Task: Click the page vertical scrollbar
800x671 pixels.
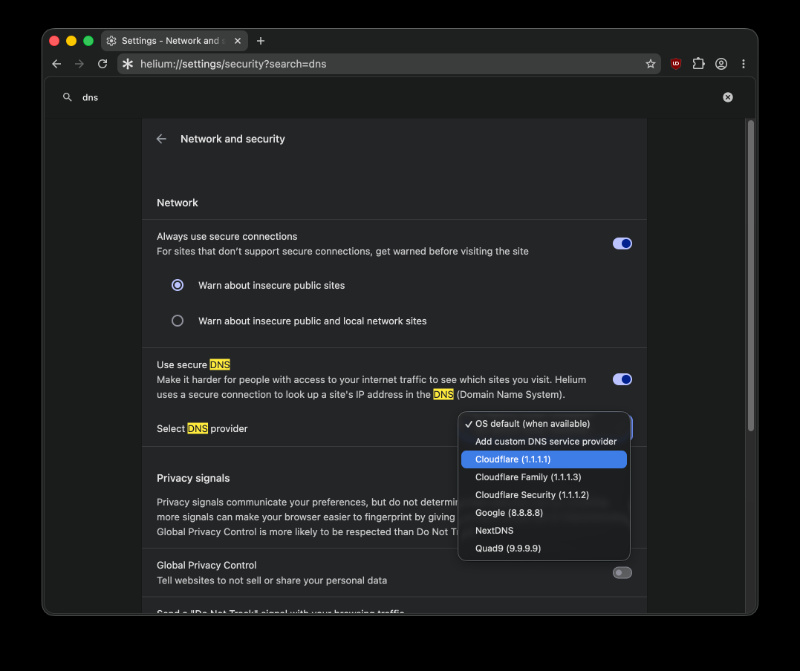Action: 751,276
